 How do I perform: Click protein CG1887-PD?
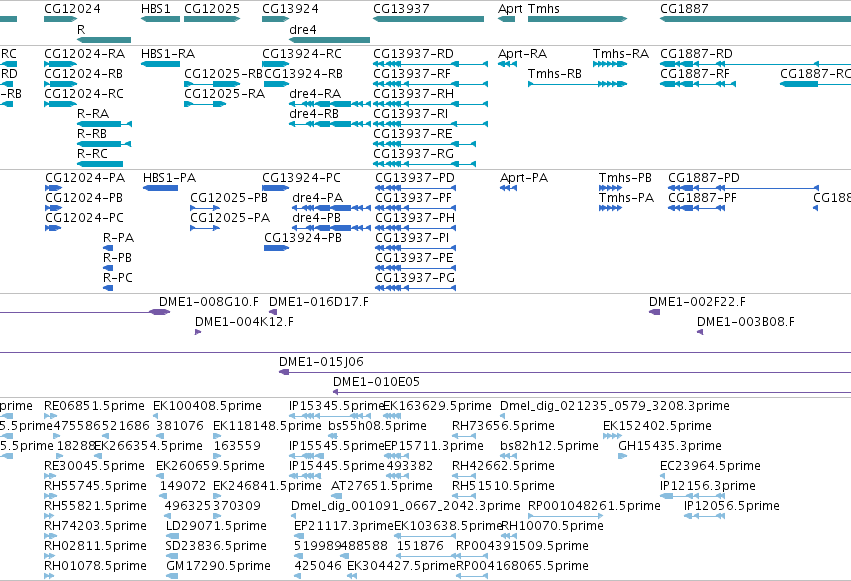[x=704, y=178]
